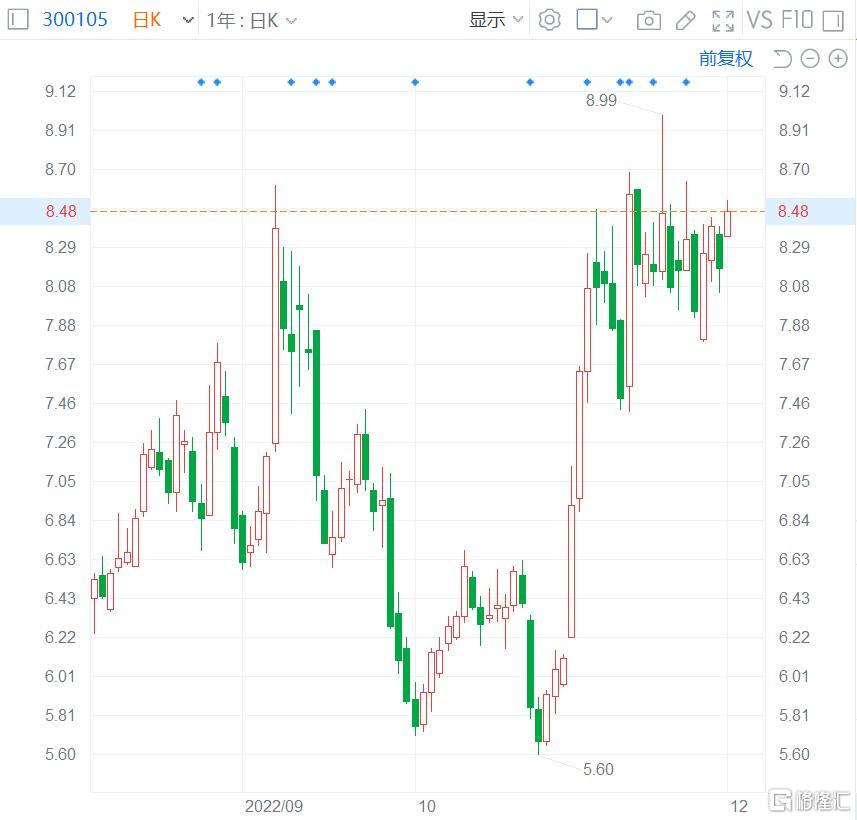
Task: Click the 12 month axis label
Action: click(739, 806)
